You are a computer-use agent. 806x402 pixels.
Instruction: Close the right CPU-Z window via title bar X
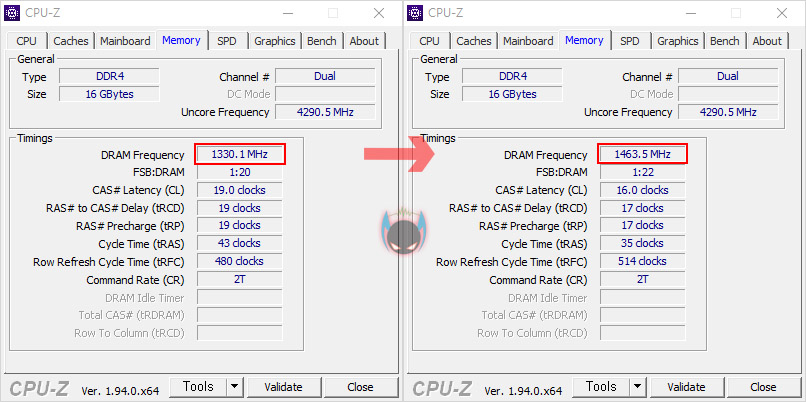(782, 13)
